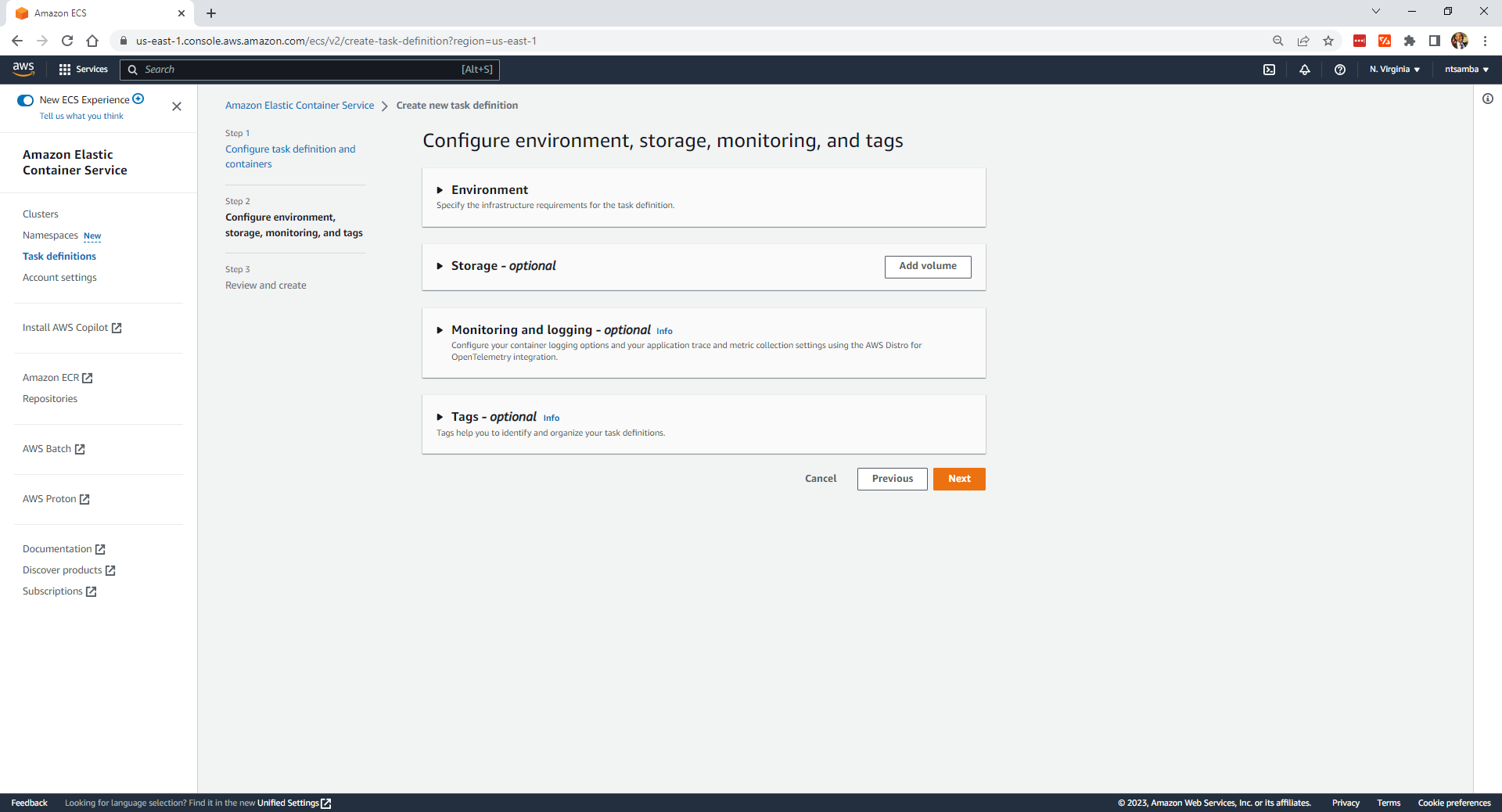
Task: Open the N. Virginia region dropdown
Action: pyautogui.click(x=1394, y=70)
